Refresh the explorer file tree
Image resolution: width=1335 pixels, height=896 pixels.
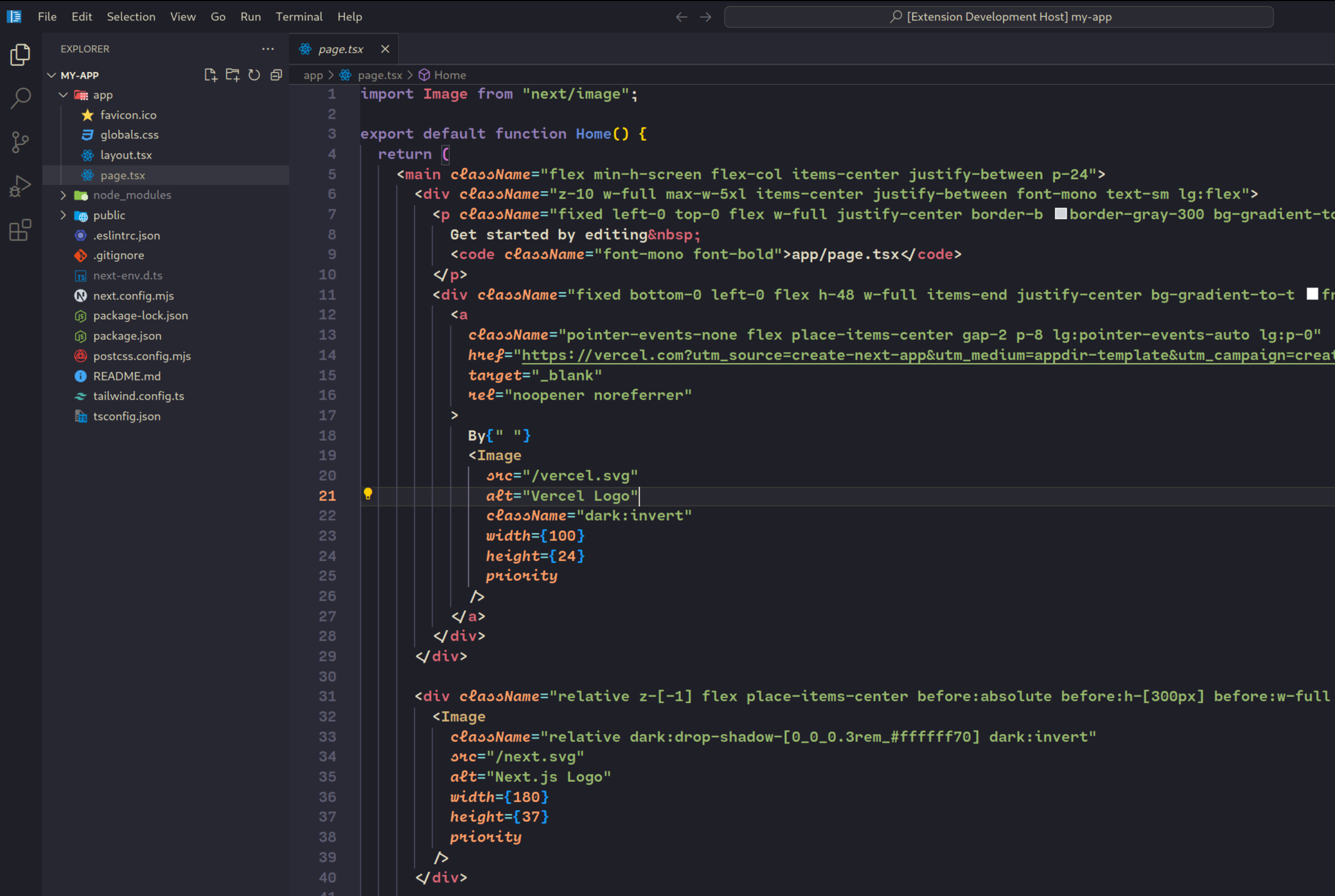point(254,76)
